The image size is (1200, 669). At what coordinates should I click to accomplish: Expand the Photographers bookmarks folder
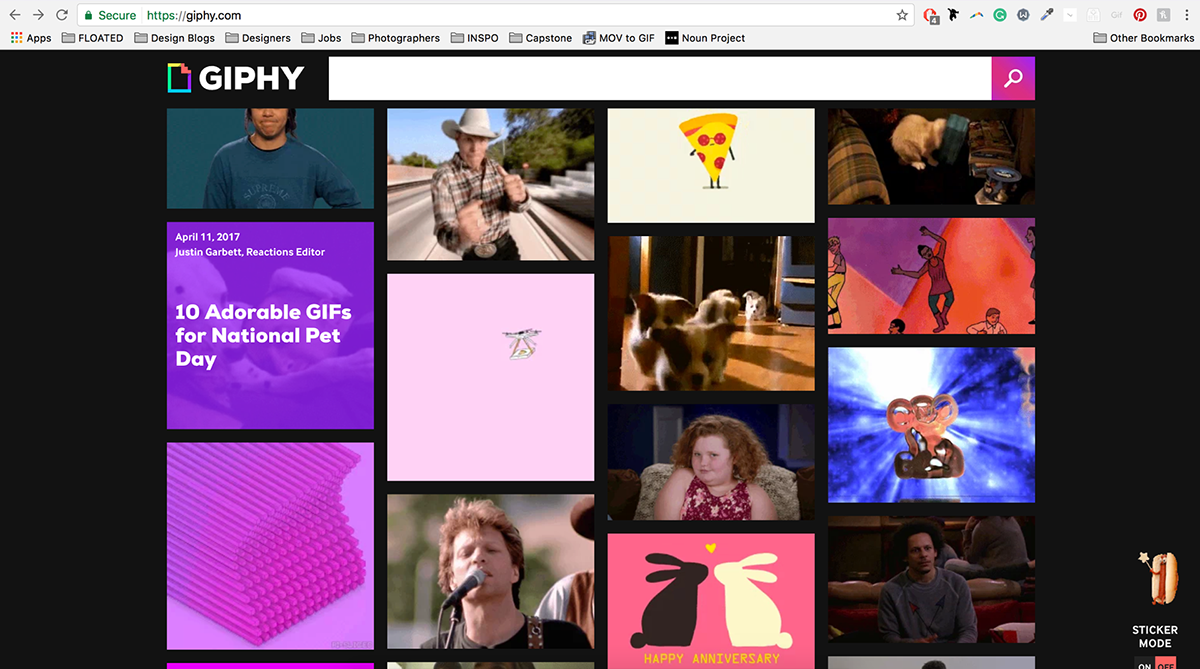click(395, 38)
